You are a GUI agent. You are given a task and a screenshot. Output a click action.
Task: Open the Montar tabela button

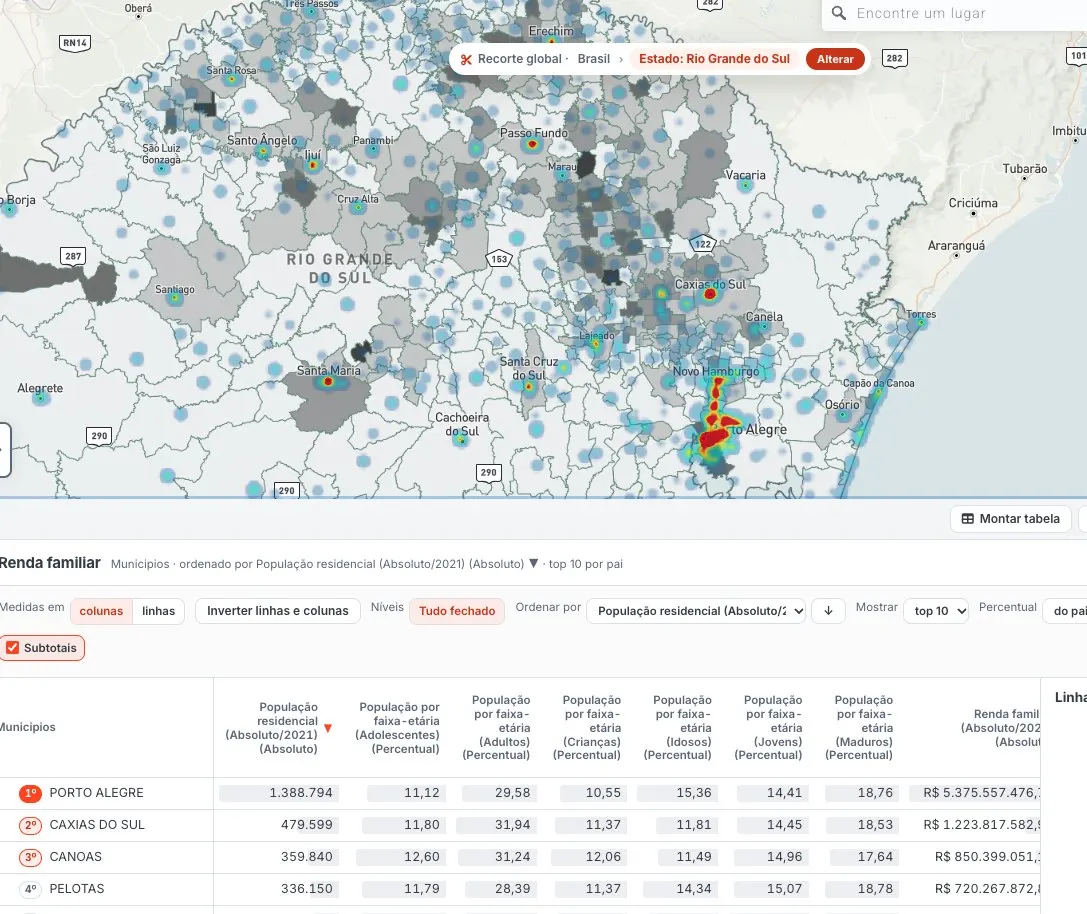coord(1010,519)
